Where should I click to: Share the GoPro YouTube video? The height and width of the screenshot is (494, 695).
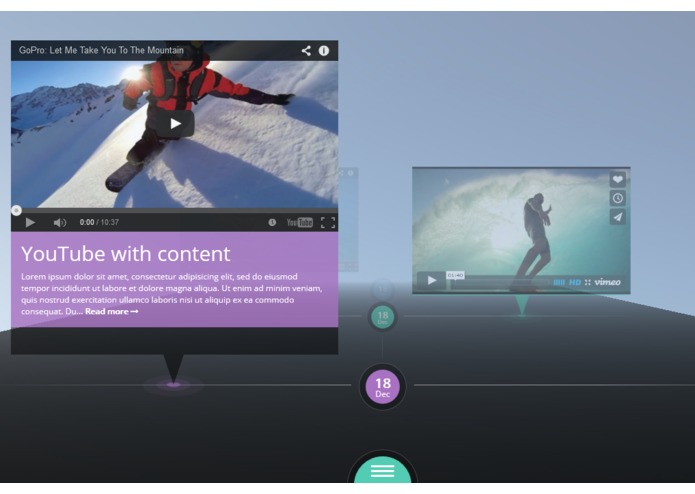click(306, 51)
